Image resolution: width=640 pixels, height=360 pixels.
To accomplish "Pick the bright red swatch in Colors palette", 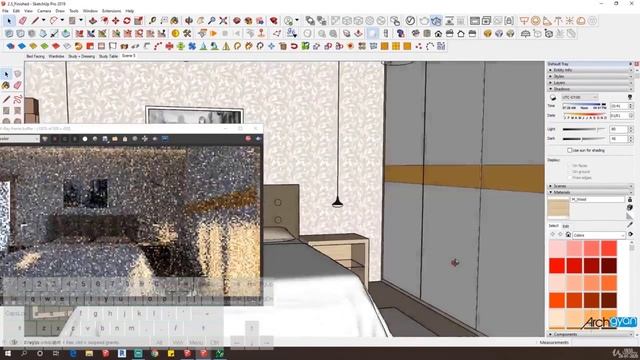I will pos(557,266).
